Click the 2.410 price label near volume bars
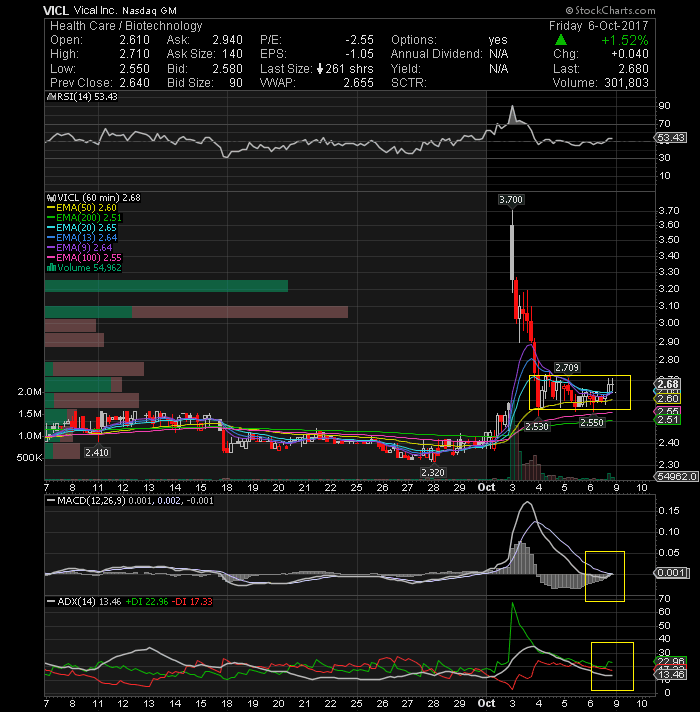700x712 pixels. pos(97,453)
